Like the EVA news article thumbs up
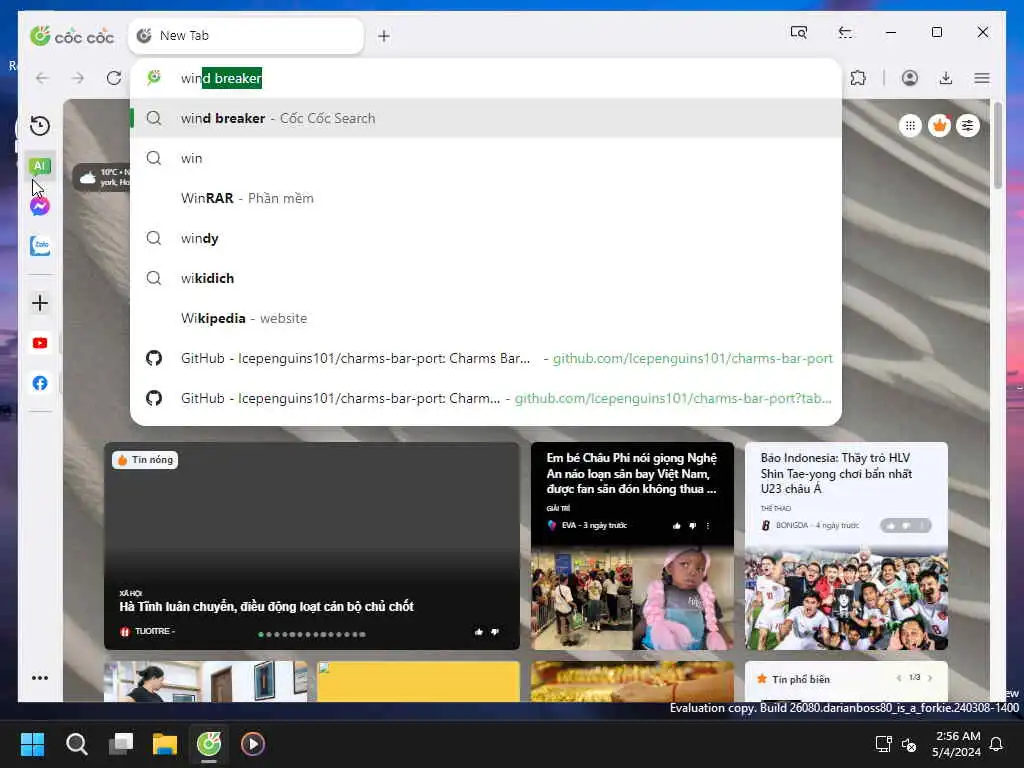Screen dimensions: 1024x768 tap(677, 526)
